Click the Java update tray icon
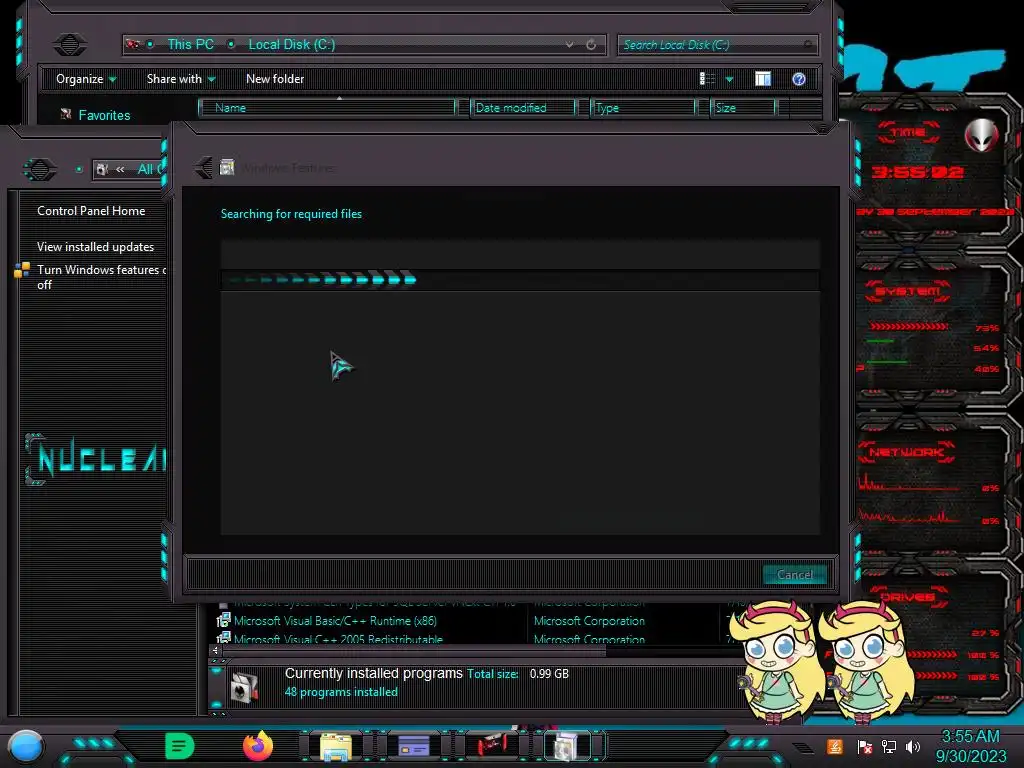The width and height of the screenshot is (1024, 768). click(834, 746)
